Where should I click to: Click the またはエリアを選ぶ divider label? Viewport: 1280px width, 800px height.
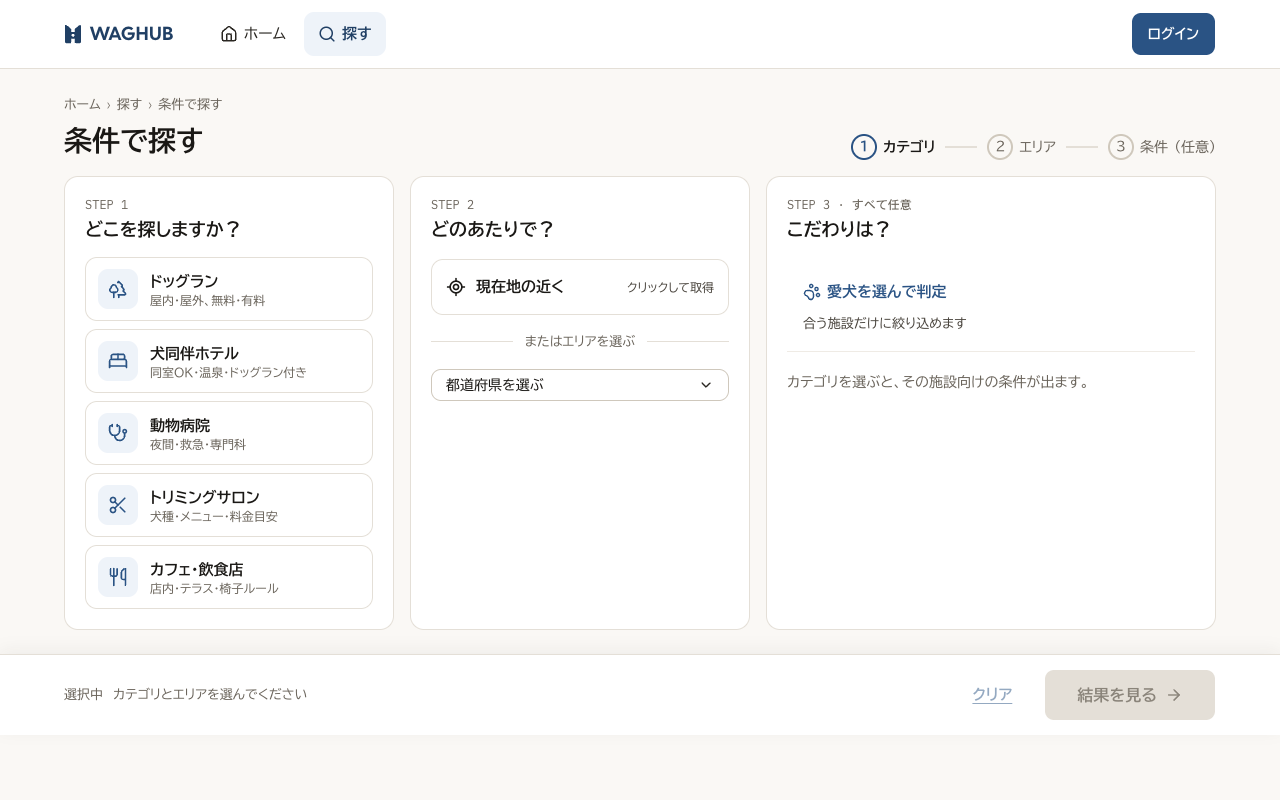[x=580, y=341]
